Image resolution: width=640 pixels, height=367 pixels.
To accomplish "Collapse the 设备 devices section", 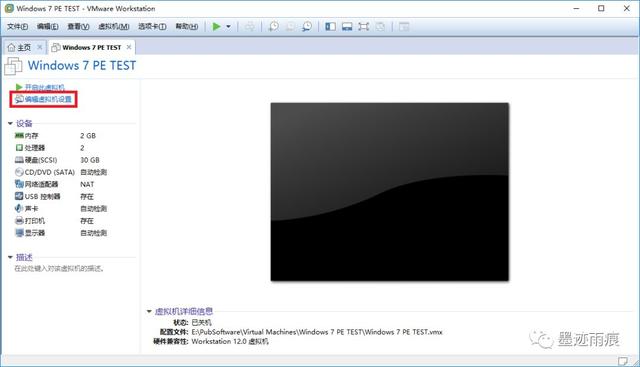I will pos(10,123).
